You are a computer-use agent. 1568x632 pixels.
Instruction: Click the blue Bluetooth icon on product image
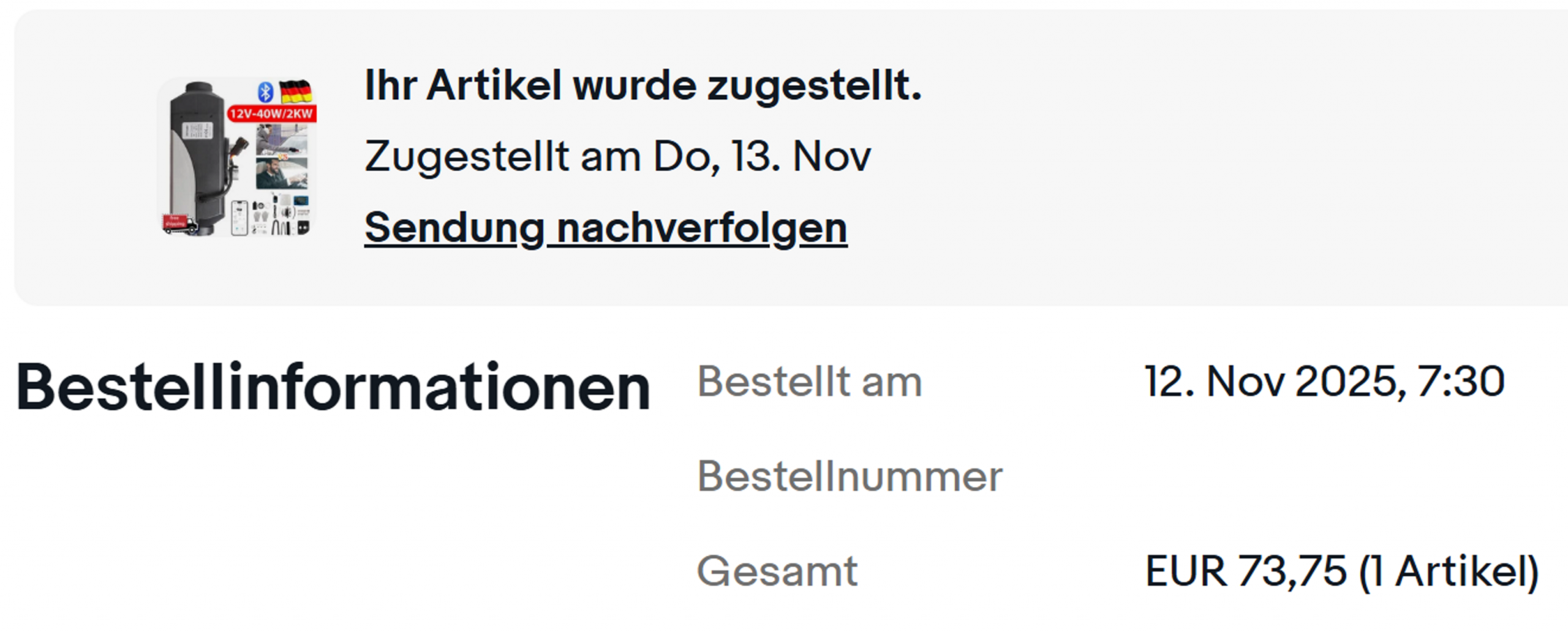[265, 92]
